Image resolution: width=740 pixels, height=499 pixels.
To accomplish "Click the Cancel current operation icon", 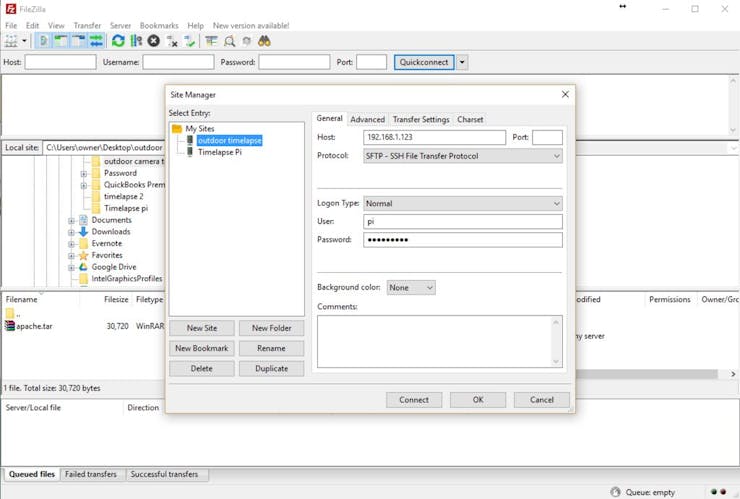I will click(153, 41).
